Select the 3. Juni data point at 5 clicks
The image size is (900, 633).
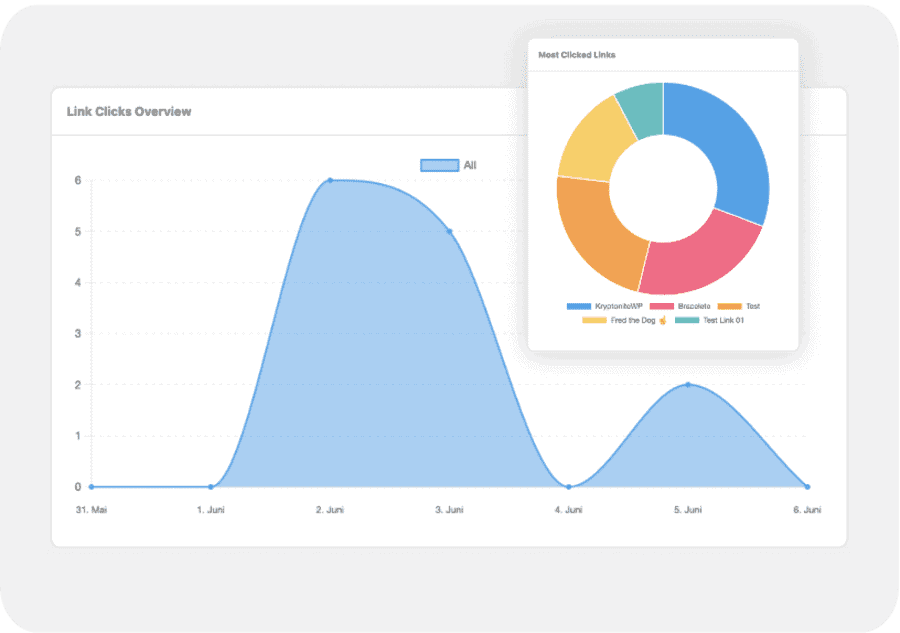(449, 232)
